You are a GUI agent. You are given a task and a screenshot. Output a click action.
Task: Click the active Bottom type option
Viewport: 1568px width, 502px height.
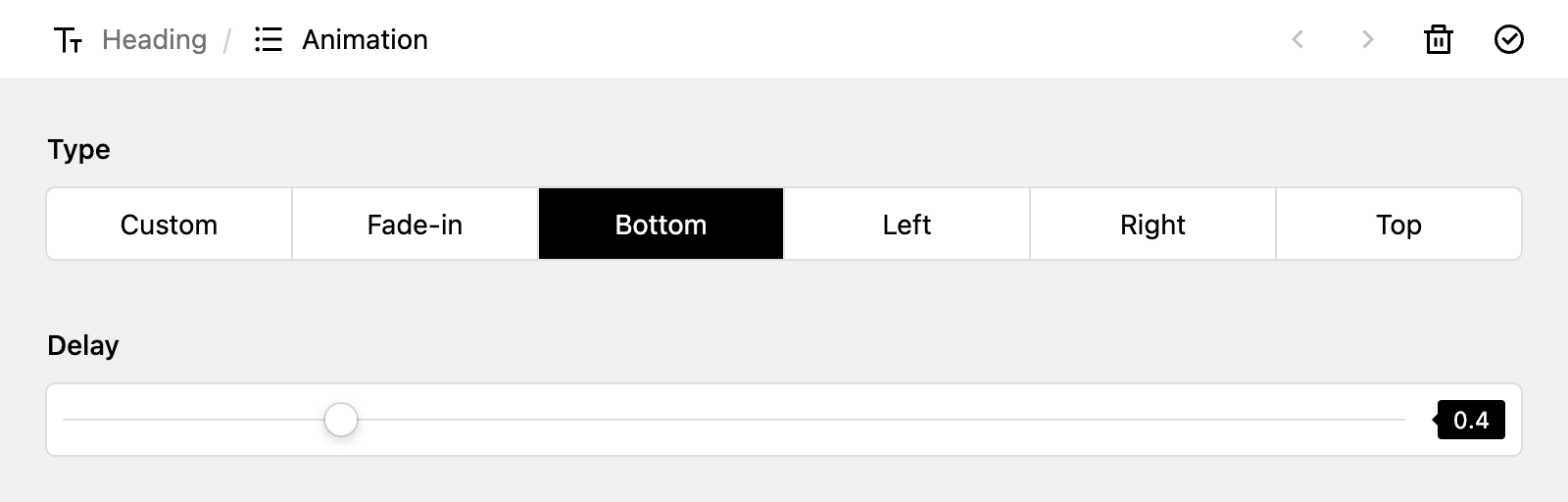point(661,225)
